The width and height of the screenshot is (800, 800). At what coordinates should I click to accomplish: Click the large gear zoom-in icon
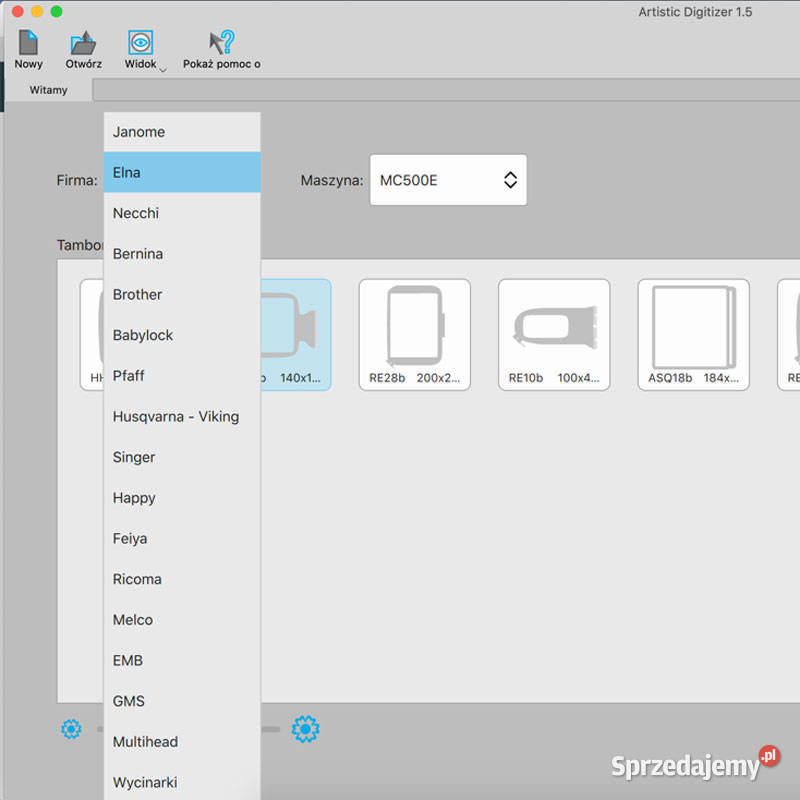pyautogui.click(x=305, y=729)
